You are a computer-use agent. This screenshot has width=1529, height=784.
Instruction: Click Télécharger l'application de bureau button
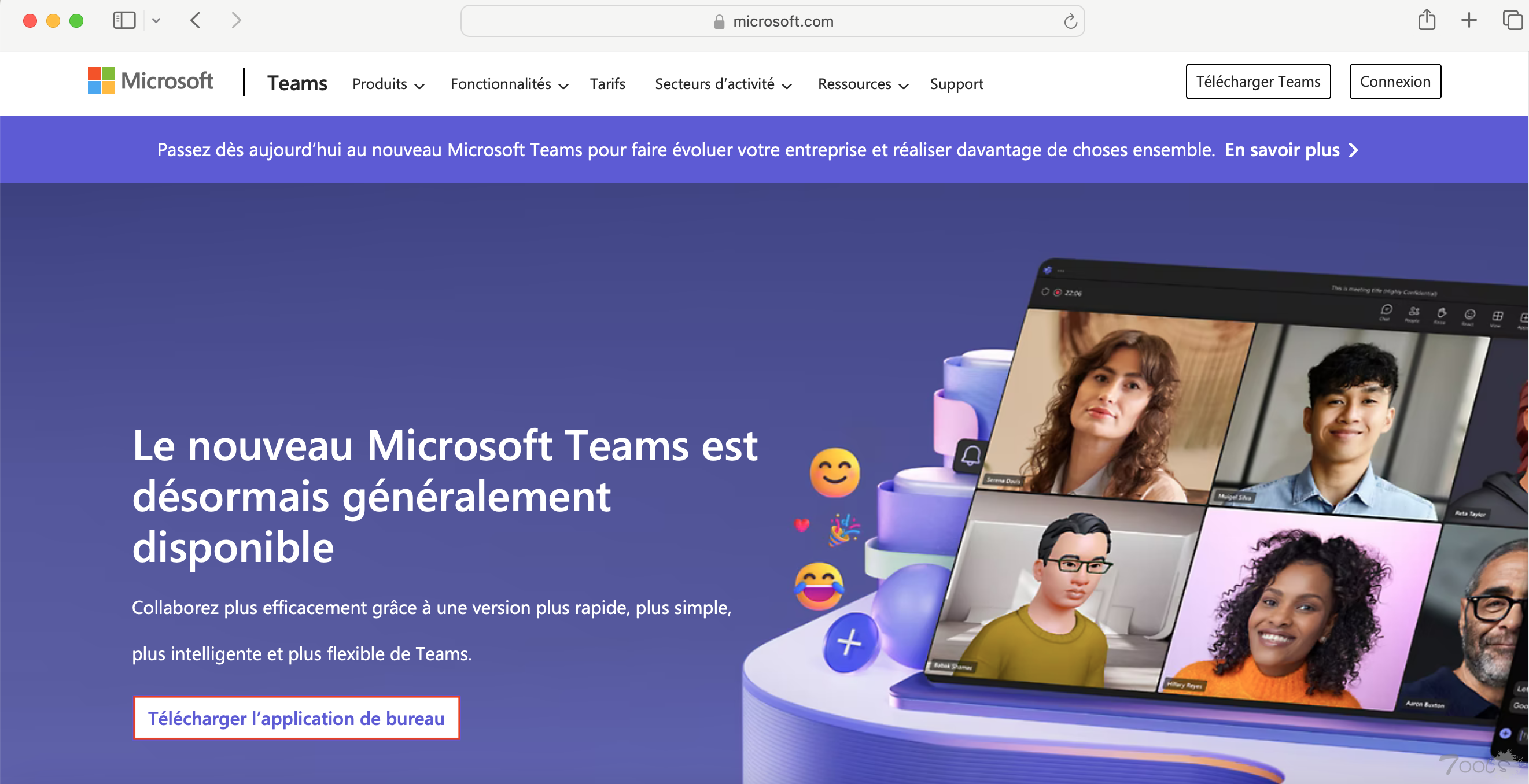click(296, 718)
